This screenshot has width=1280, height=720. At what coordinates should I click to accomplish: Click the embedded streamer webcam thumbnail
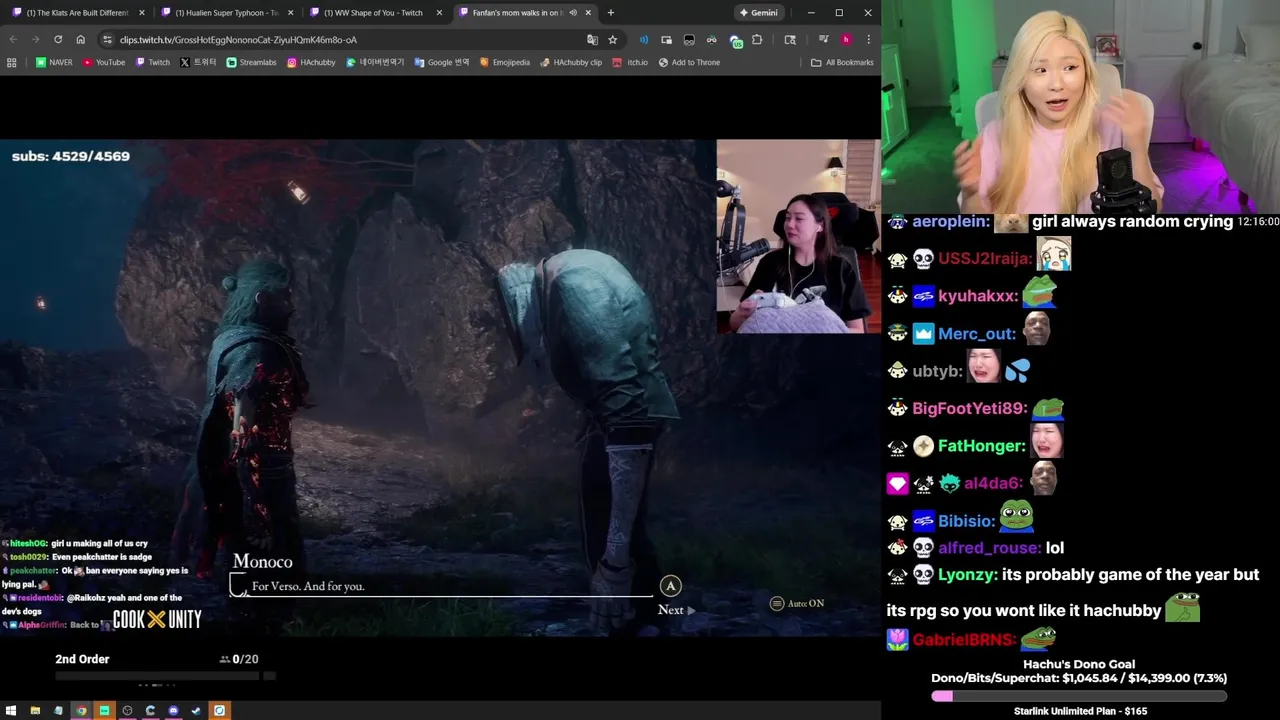[798, 236]
